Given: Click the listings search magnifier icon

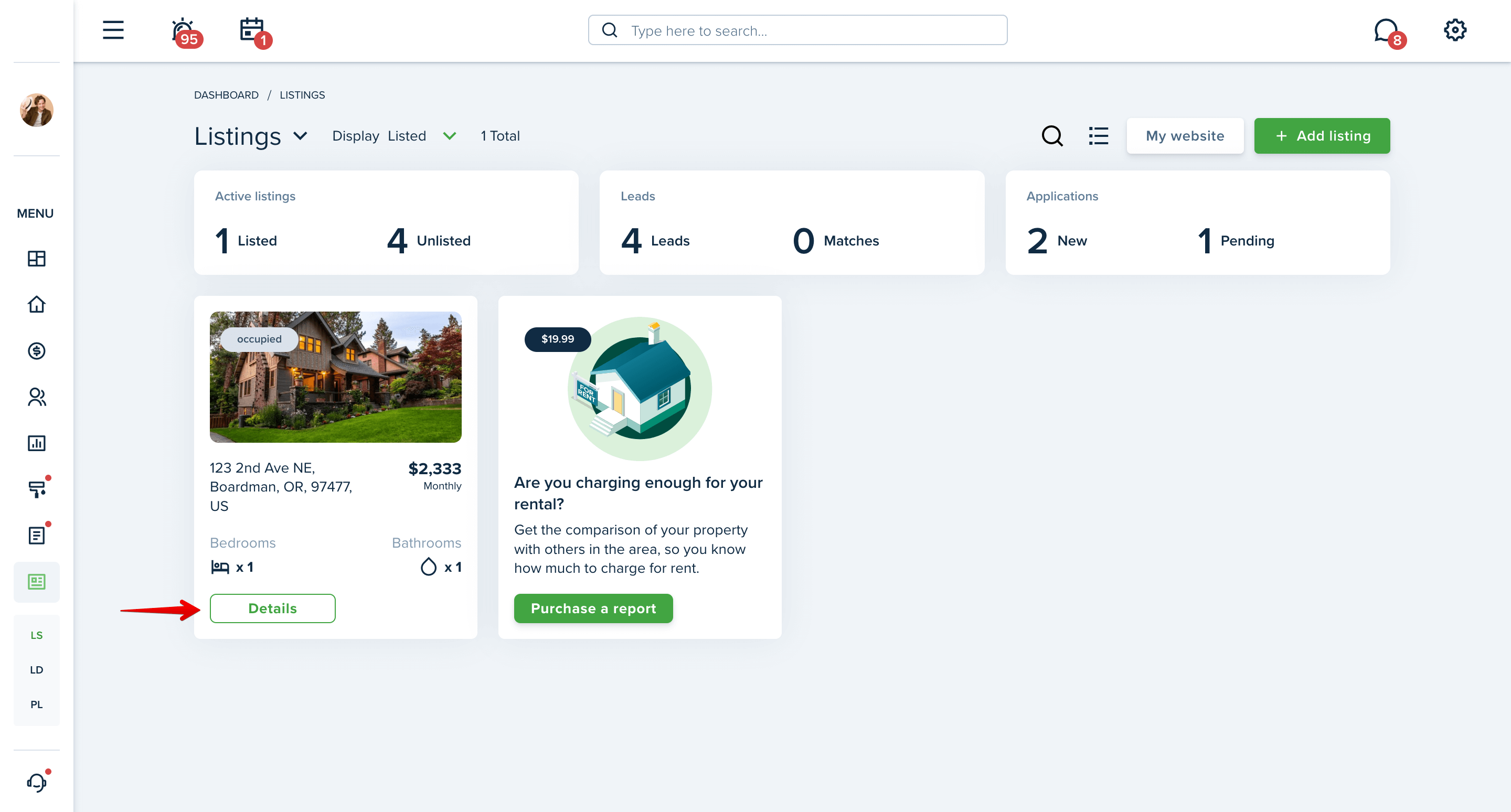Looking at the screenshot, I should [x=1052, y=136].
